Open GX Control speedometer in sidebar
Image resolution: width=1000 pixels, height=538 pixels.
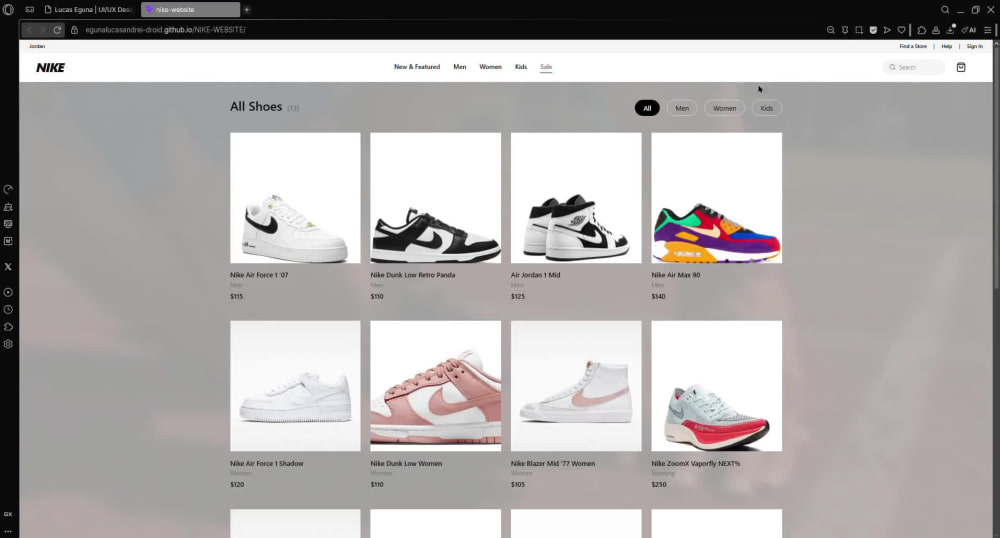click(x=8, y=189)
